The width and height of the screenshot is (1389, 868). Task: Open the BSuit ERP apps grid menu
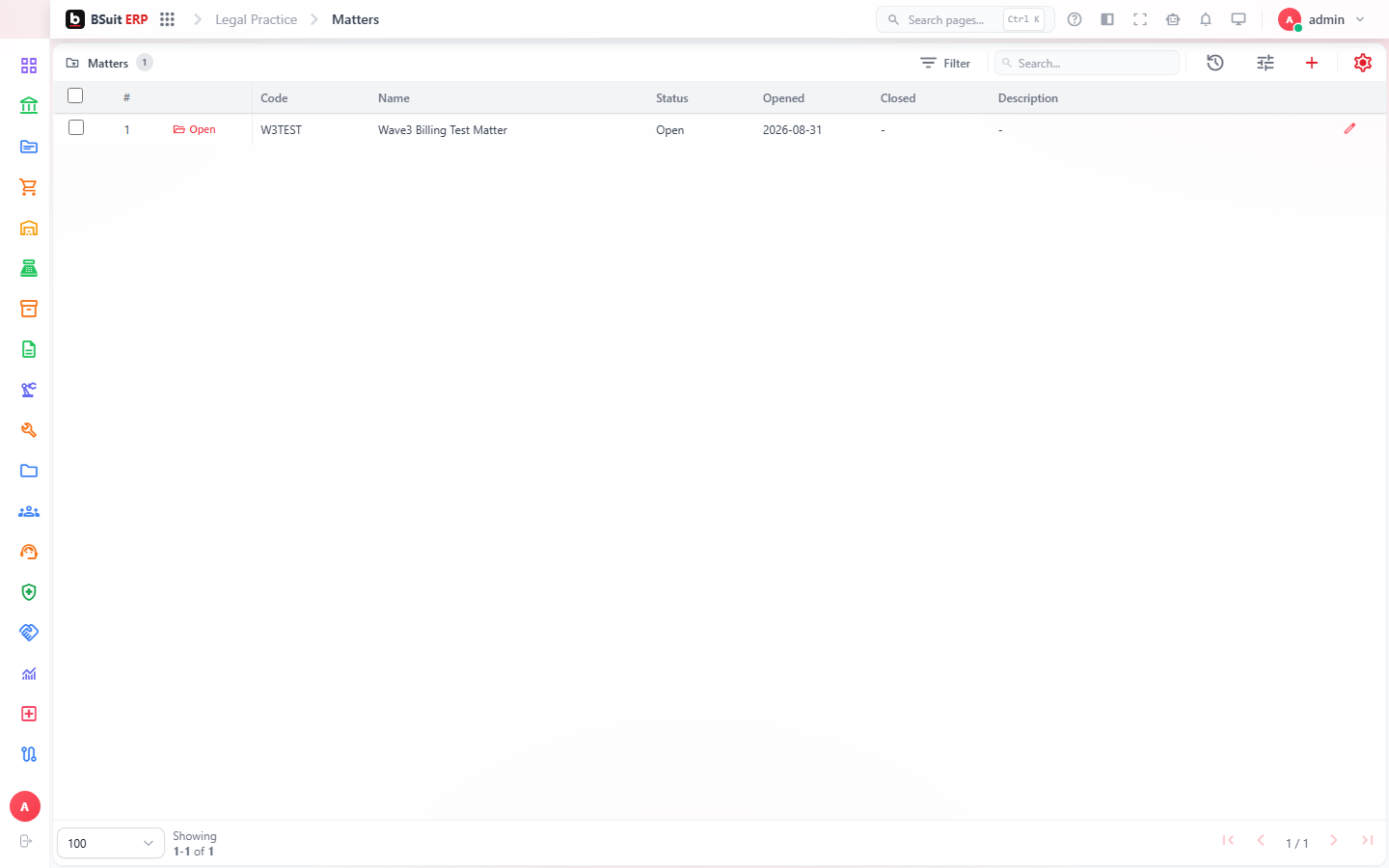click(x=167, y=19)
